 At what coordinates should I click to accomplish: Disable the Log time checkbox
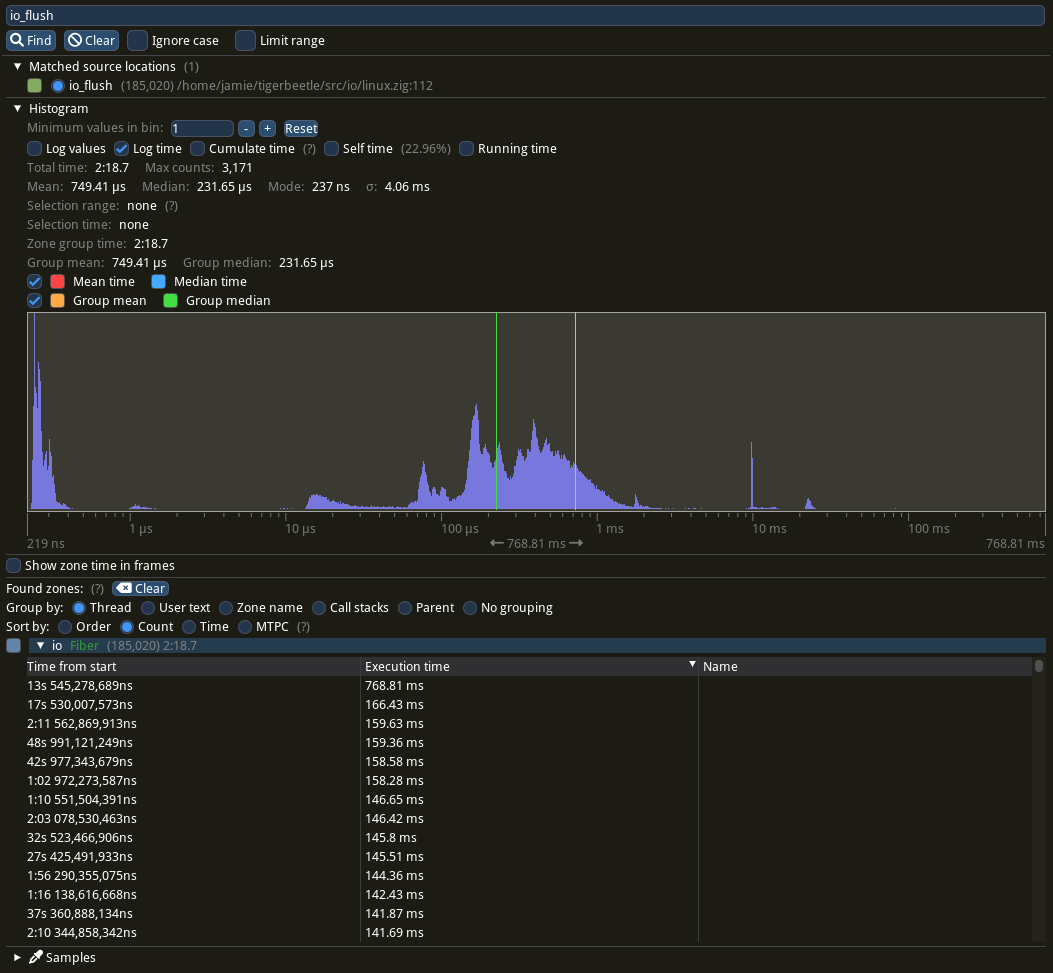click(122, 148)
